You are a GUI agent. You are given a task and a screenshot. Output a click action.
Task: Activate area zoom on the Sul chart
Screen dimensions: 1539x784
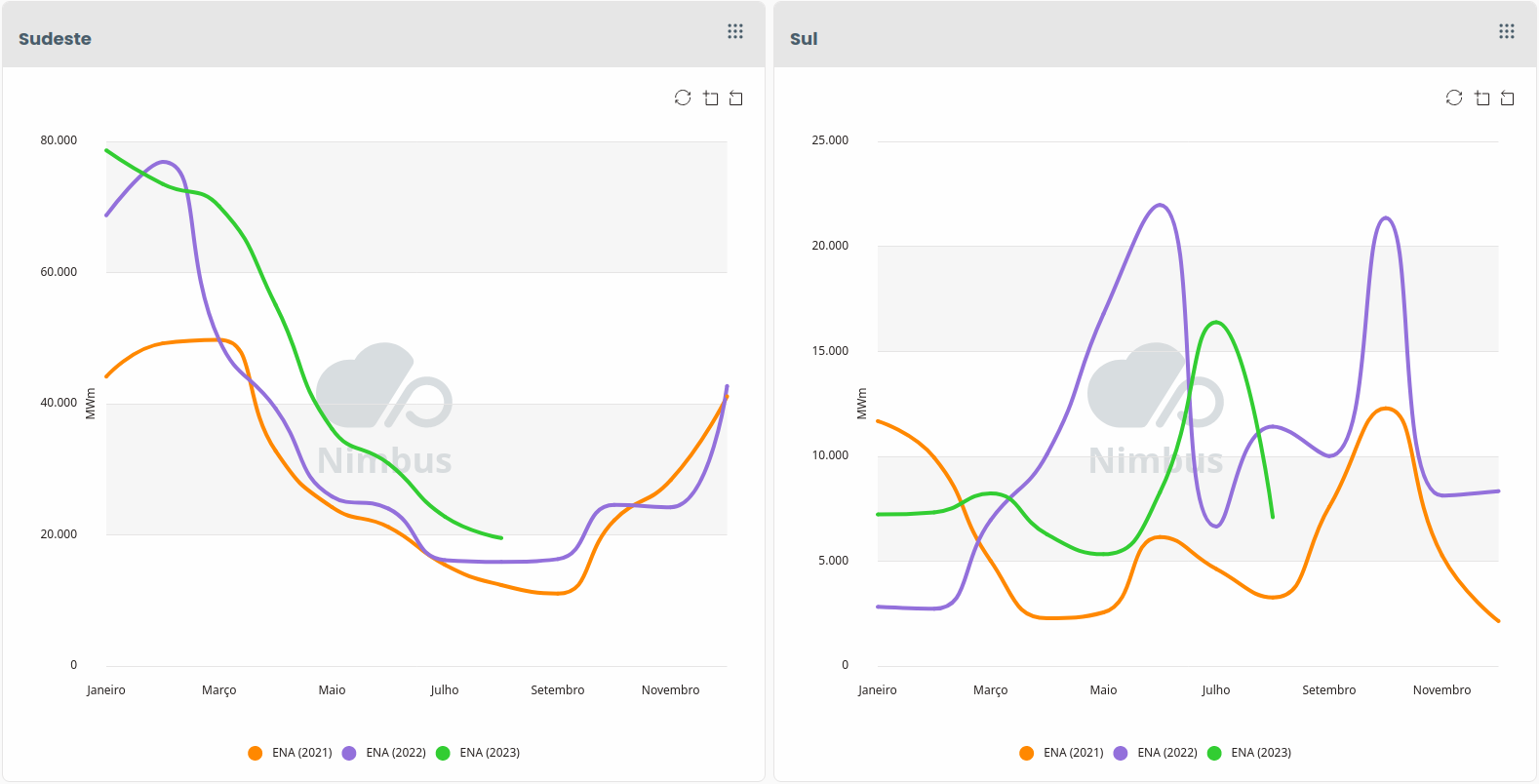[1482, 98]
